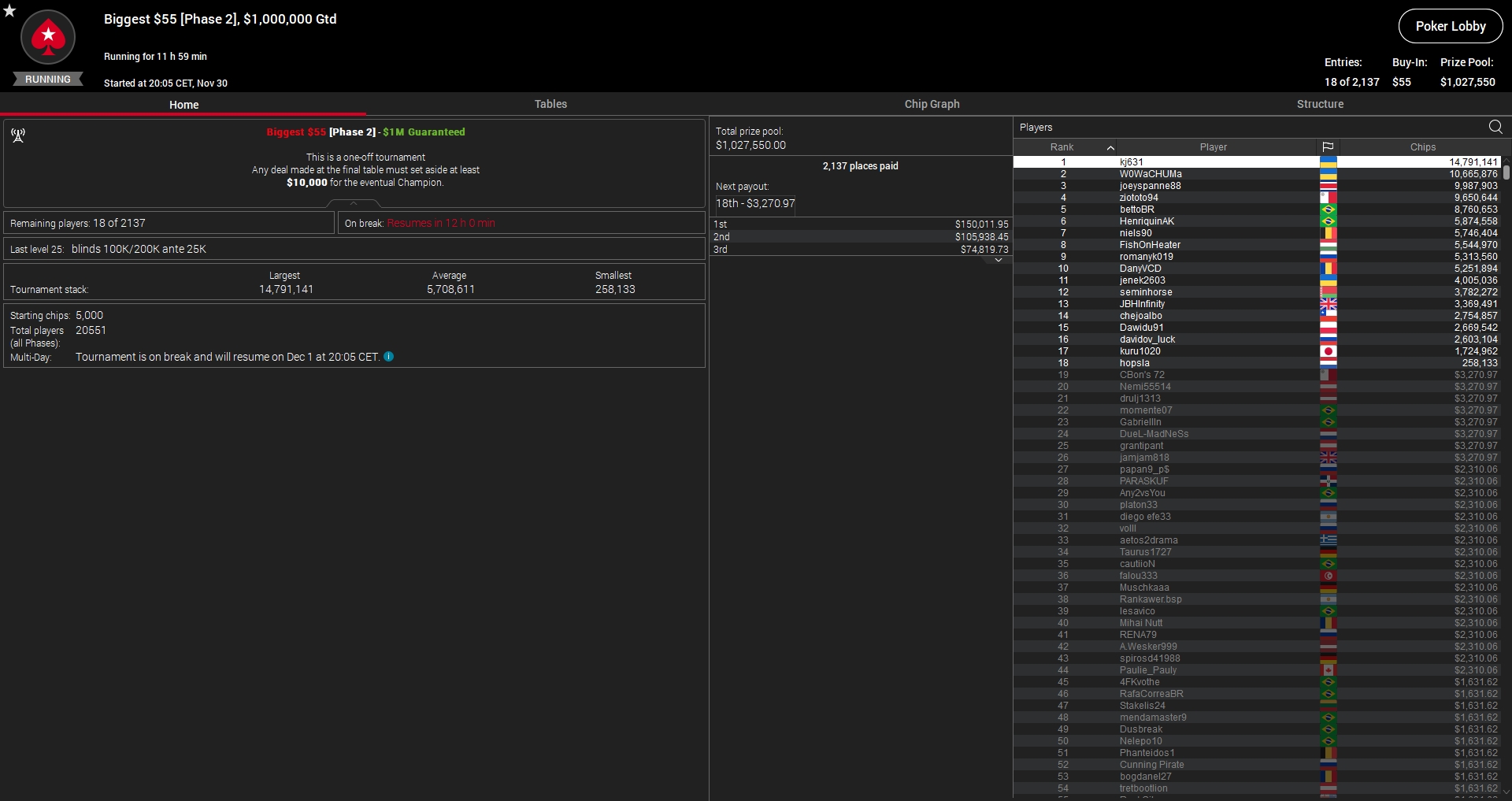Click the 2nd place payout row

[x=861, y=237]
